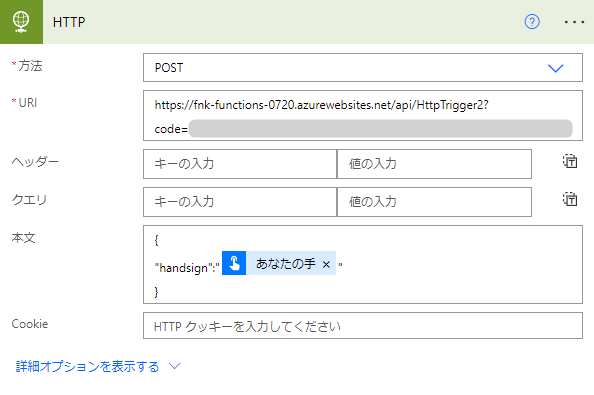Click the opening brace in 本文

pos(156,240)
